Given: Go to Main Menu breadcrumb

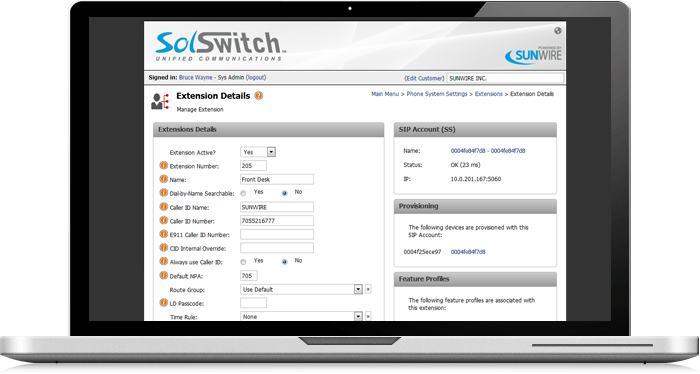Looking at the screenshot, I should click(x=385, y=94).
